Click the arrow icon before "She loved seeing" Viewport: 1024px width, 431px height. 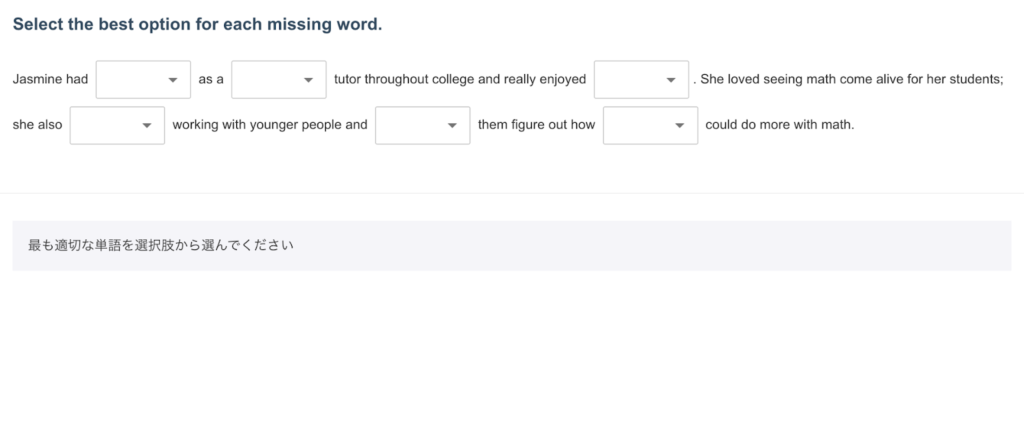click(671, 80)
